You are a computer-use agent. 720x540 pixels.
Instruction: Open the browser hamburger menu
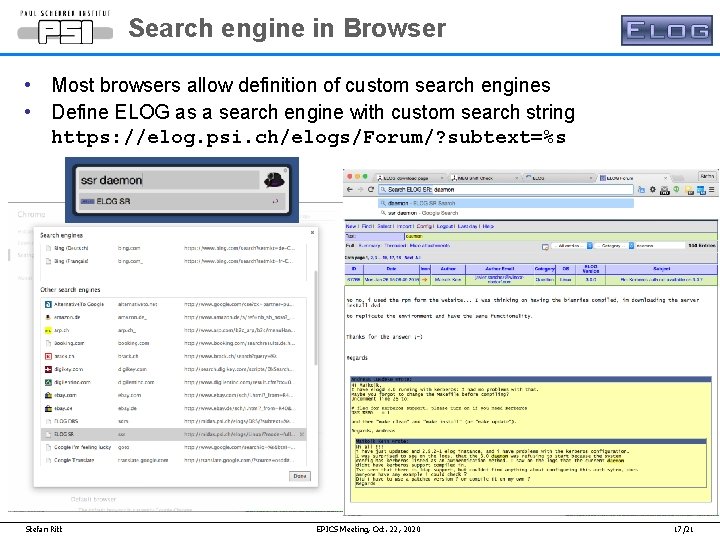(712, 190)
